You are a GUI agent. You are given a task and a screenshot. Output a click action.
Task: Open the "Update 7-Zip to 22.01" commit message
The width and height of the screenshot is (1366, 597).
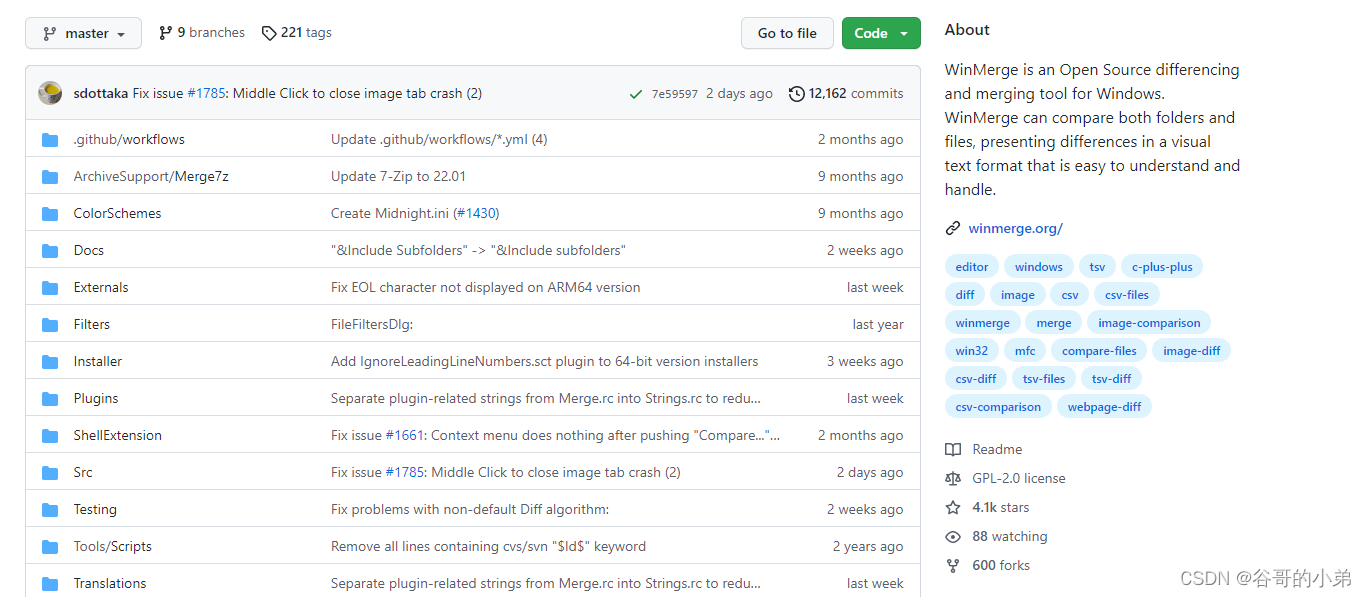click(398, 177)
